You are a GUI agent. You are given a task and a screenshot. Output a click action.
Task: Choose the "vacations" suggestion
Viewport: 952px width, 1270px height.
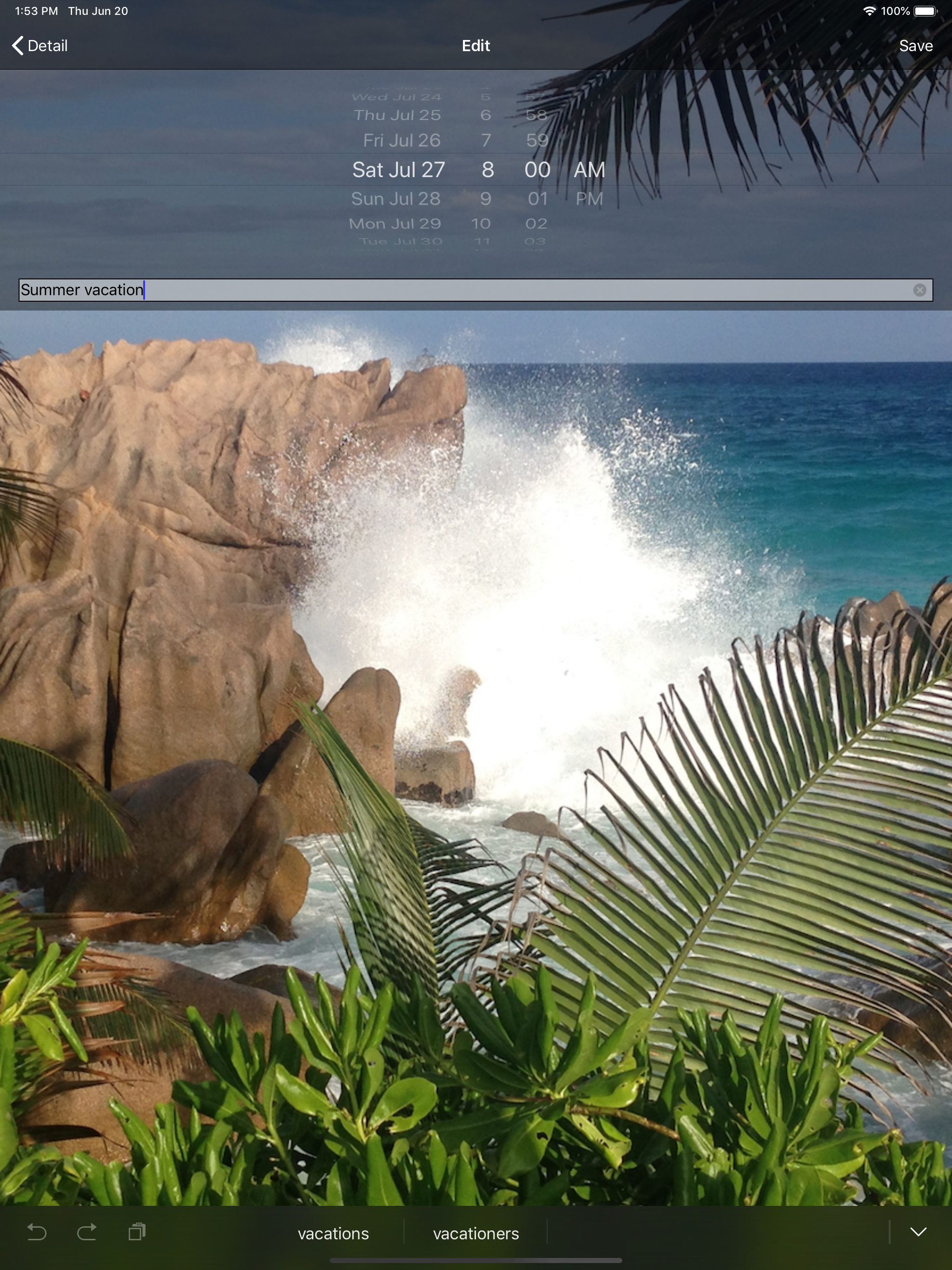tap(333, 1233)
